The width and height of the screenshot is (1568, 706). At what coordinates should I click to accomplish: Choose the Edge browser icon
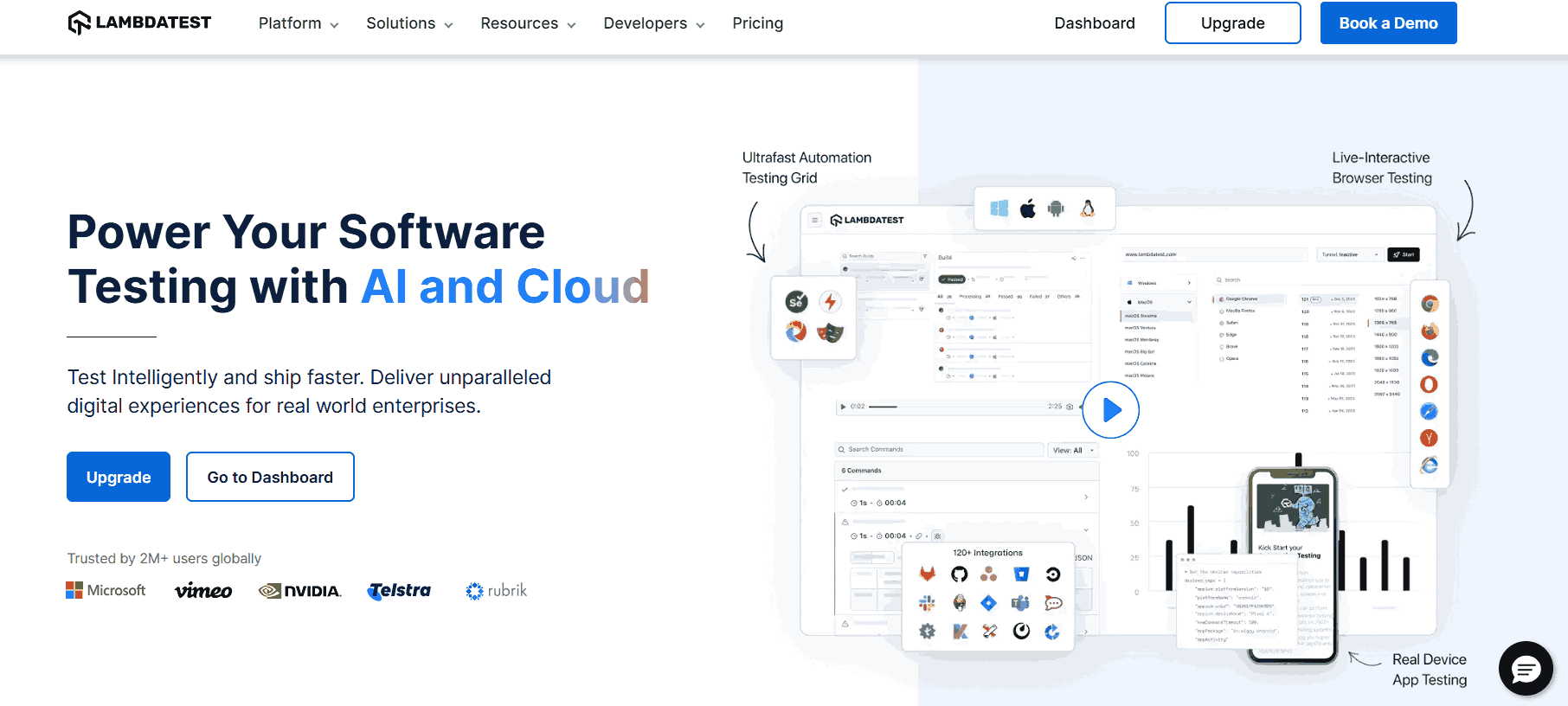(x=1430, y=357)
